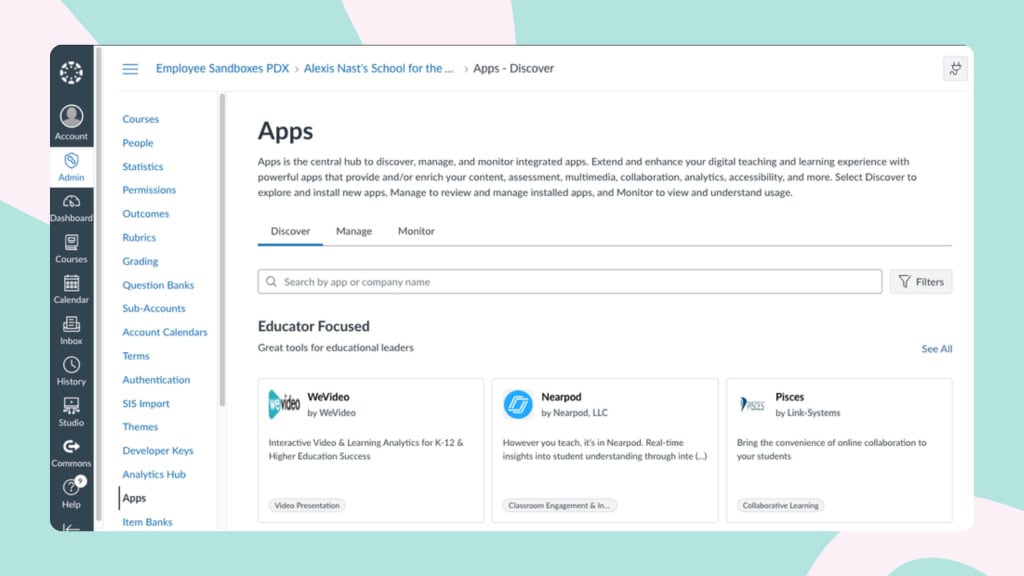Open the Dashboard icon
This screenshot has height=576, width=1024.
(x=71, y=204)
